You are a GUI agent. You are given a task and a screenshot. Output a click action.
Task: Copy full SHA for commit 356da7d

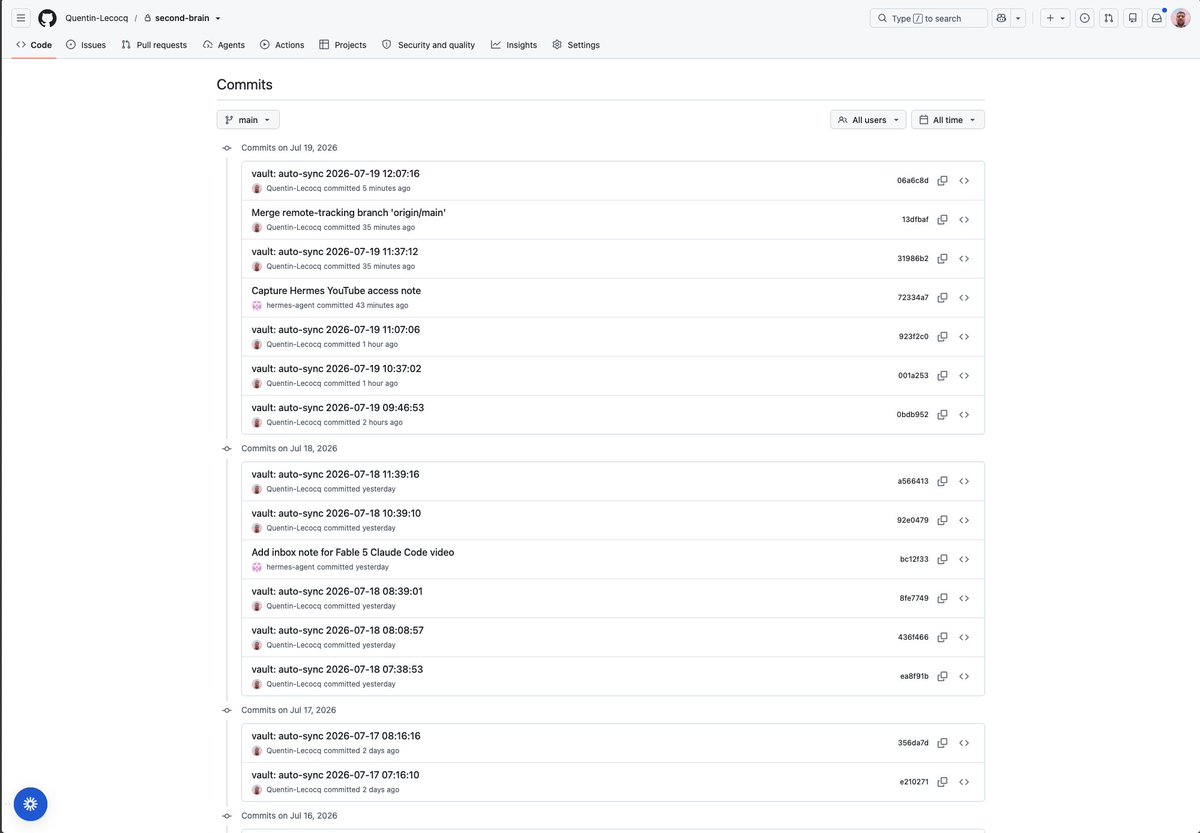pyautogui.click(x=942, y=743)
